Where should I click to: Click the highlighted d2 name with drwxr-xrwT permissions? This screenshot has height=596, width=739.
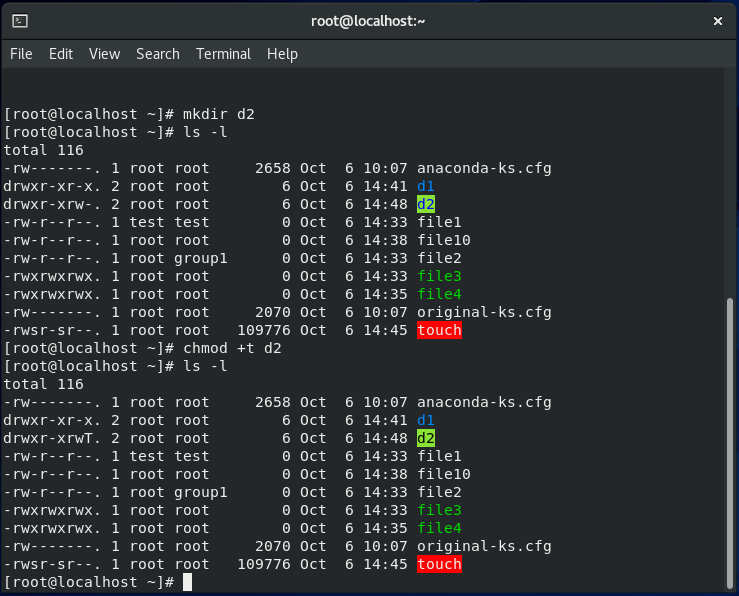(x=426, y=438)
